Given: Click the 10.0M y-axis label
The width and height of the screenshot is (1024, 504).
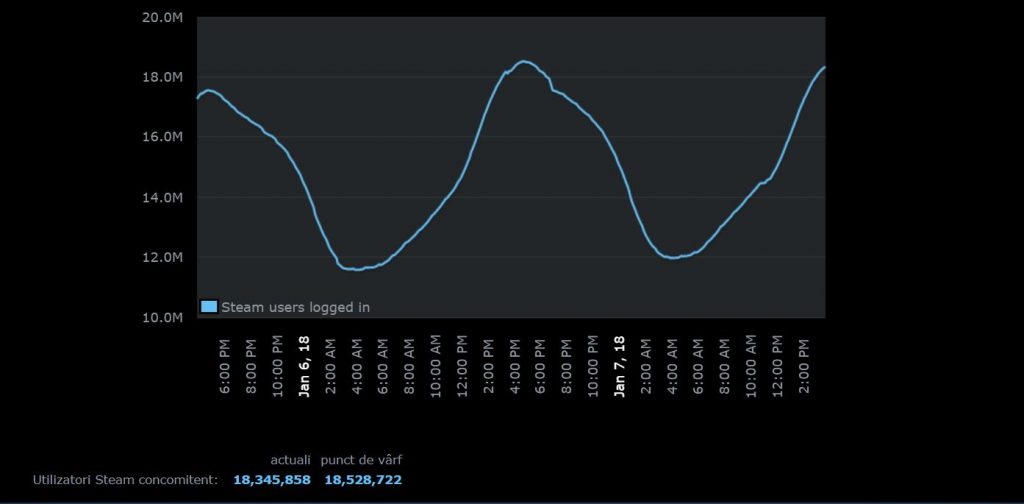Looking at the screenshot, I should tap(161, 317).
